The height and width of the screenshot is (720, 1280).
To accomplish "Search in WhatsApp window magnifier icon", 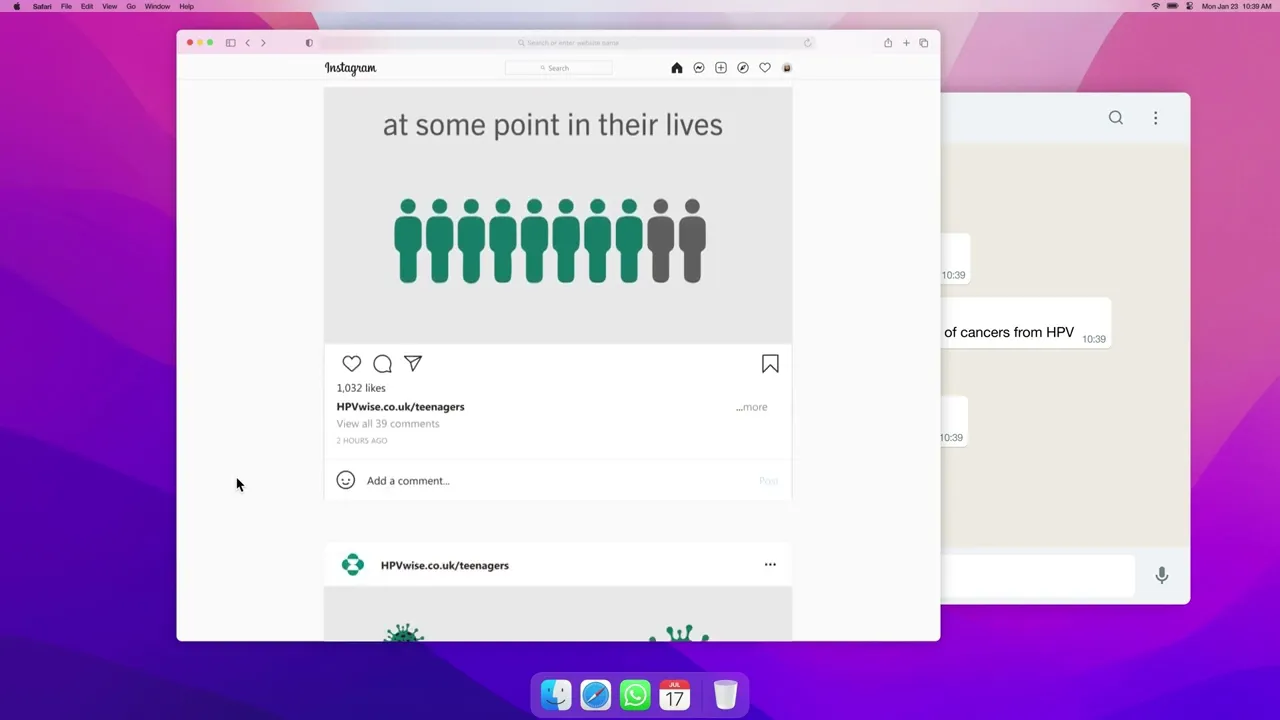I will click(x=1116, y=118).
